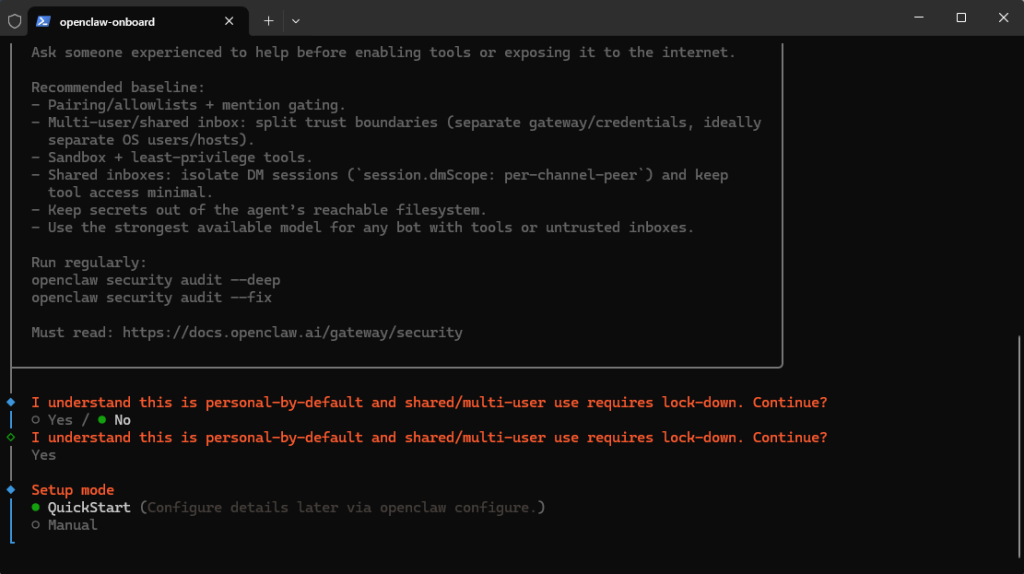
Task: Click the blue diamond beside first Continue prompt
Action: coord(11,402)
